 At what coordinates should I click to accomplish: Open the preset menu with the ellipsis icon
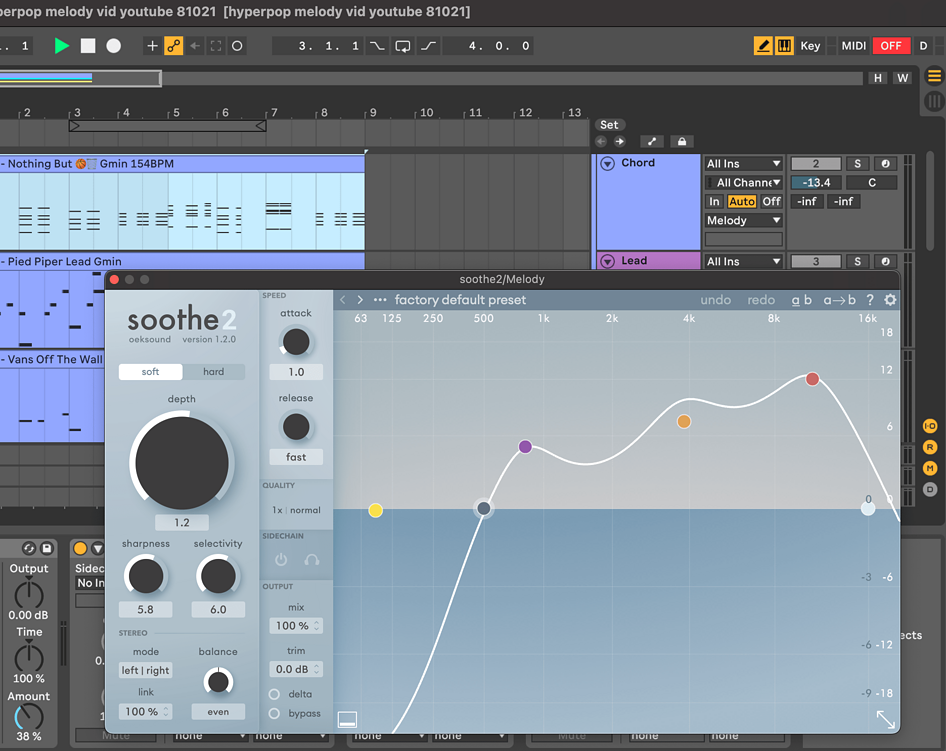(378, 299)
